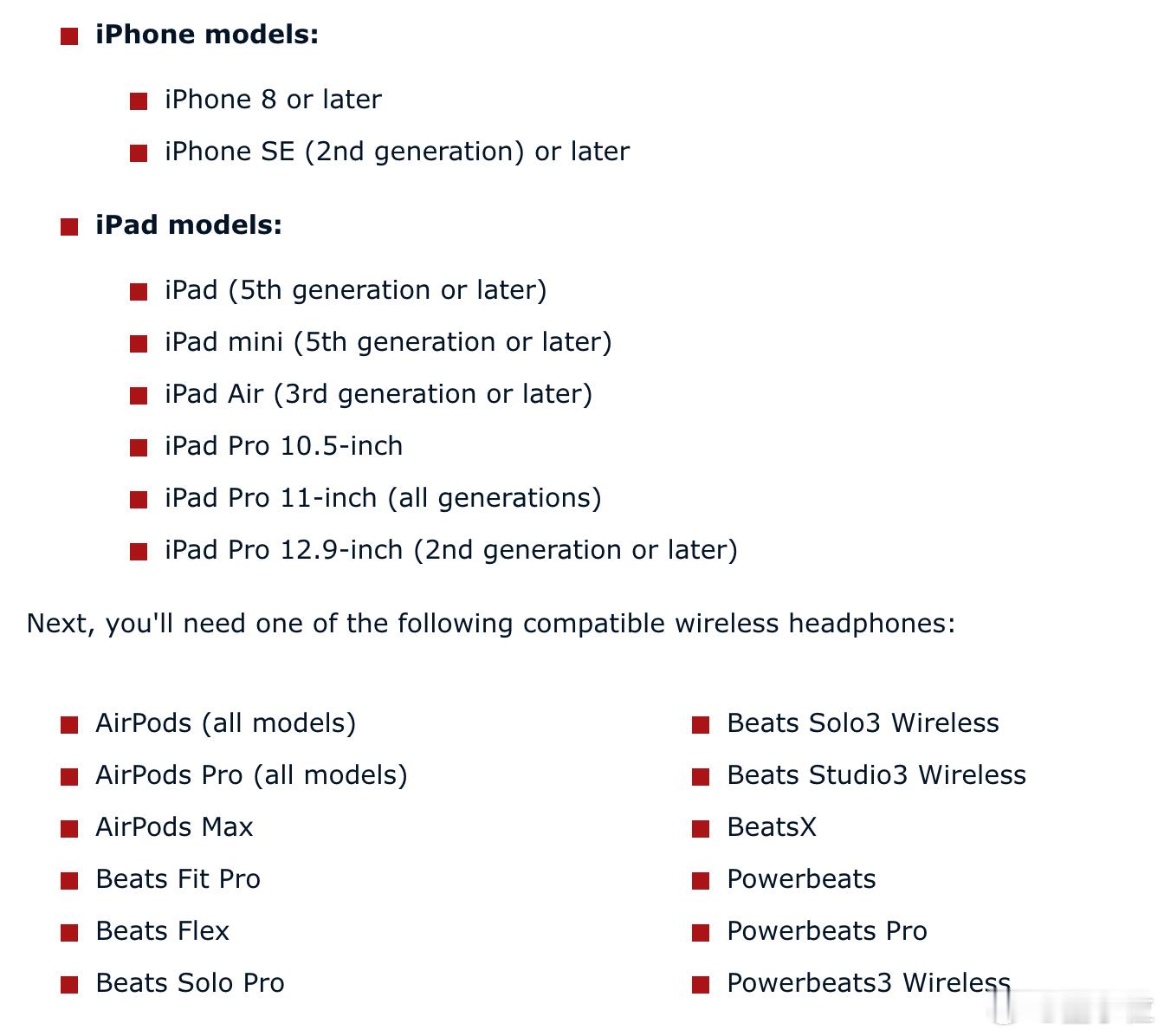1164x1036 pixels.
Task: Click the BeatsX list item
Action: click(772, 827)
